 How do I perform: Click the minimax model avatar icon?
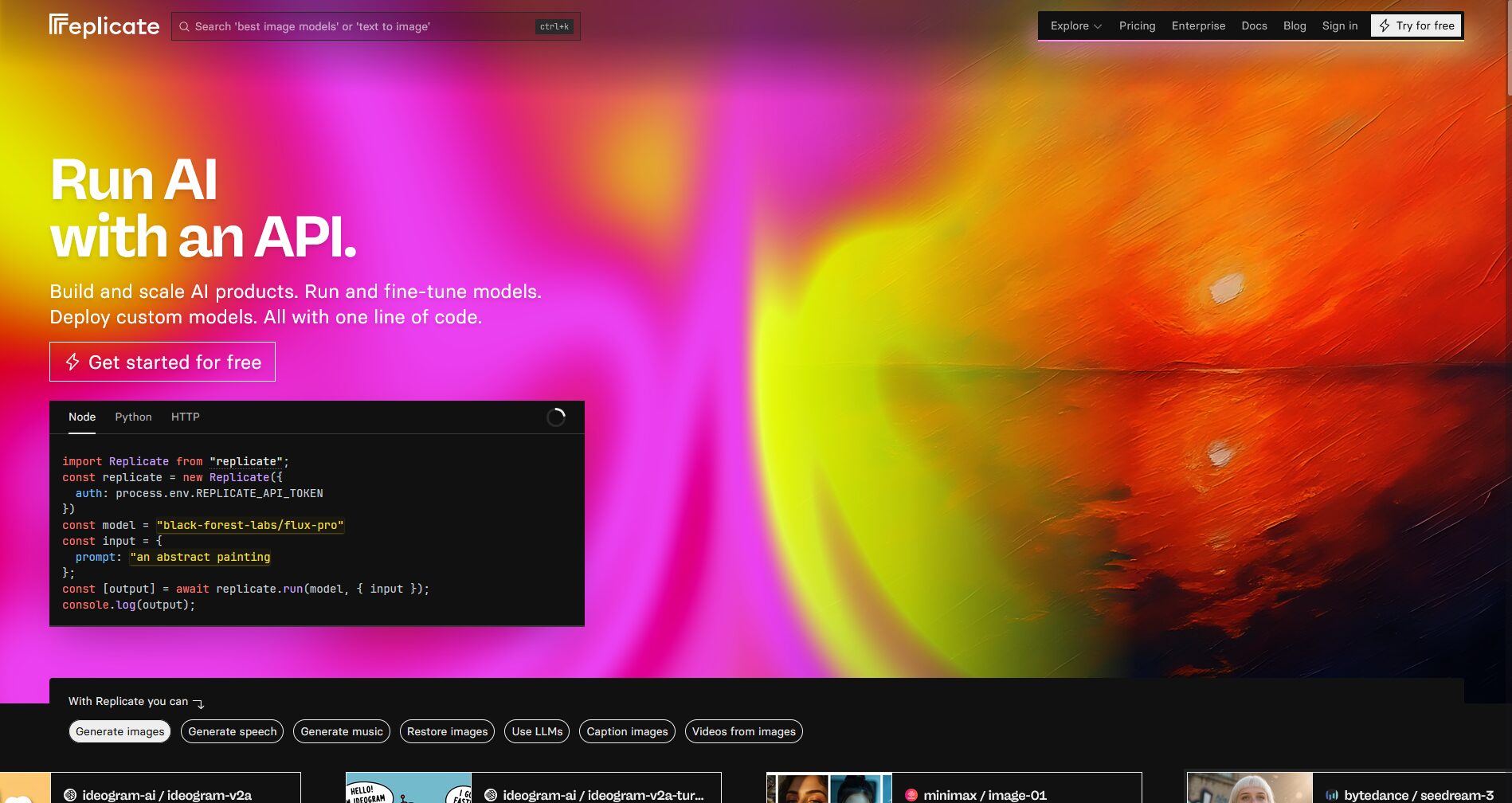tap(911, 795)
